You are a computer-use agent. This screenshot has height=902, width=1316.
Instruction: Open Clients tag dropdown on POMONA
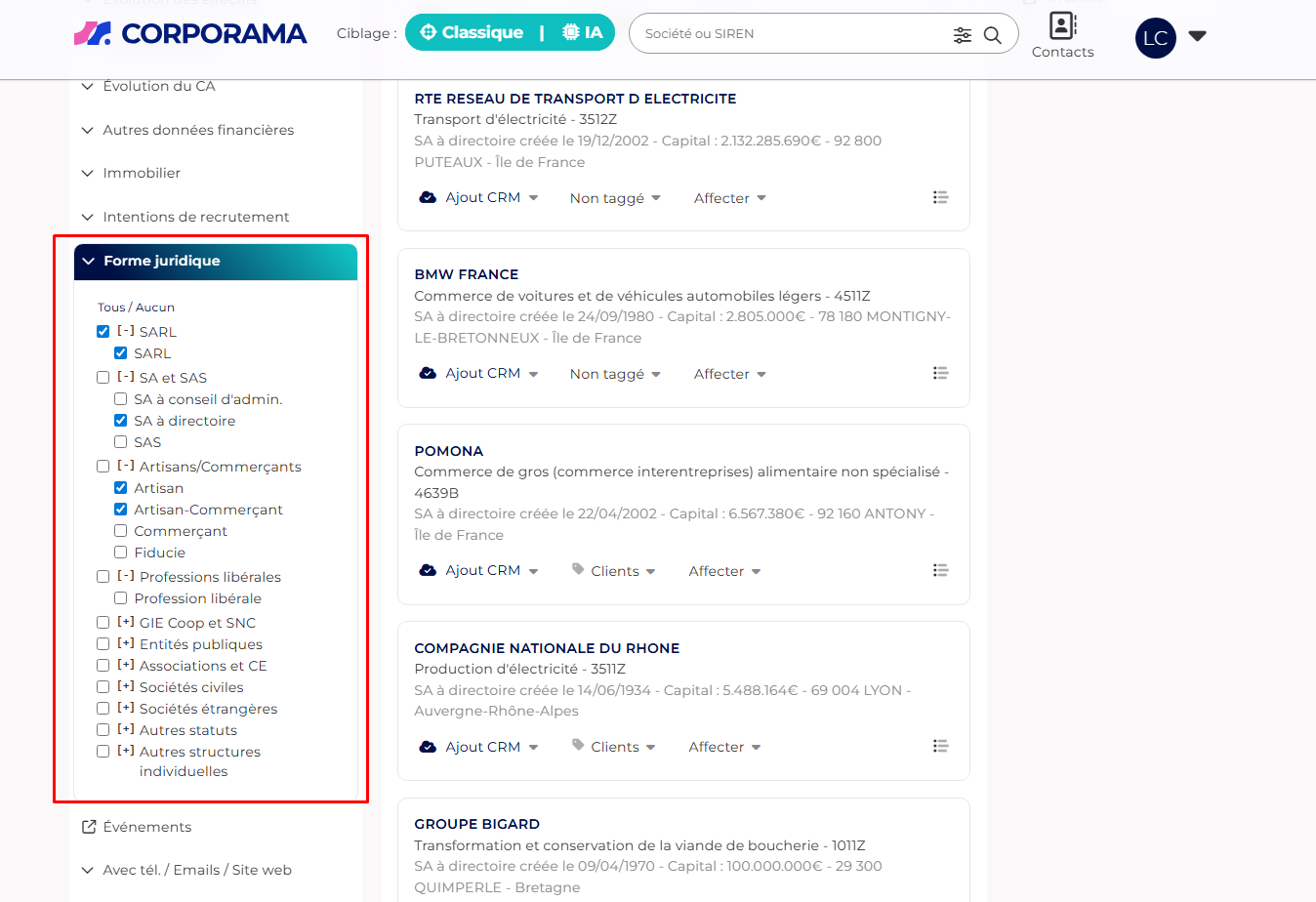click(x=614, y=571)
